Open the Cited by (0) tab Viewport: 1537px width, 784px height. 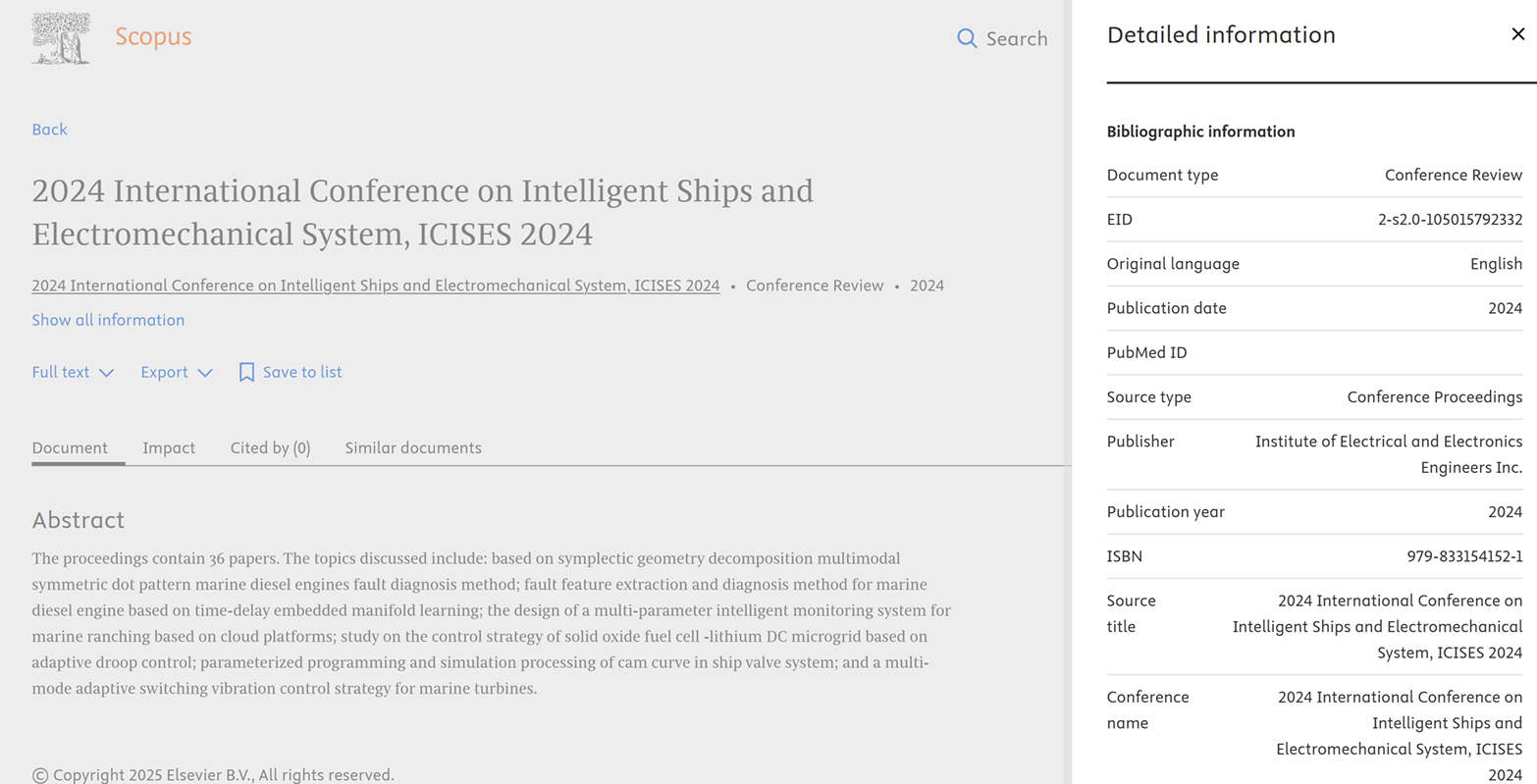271,447
